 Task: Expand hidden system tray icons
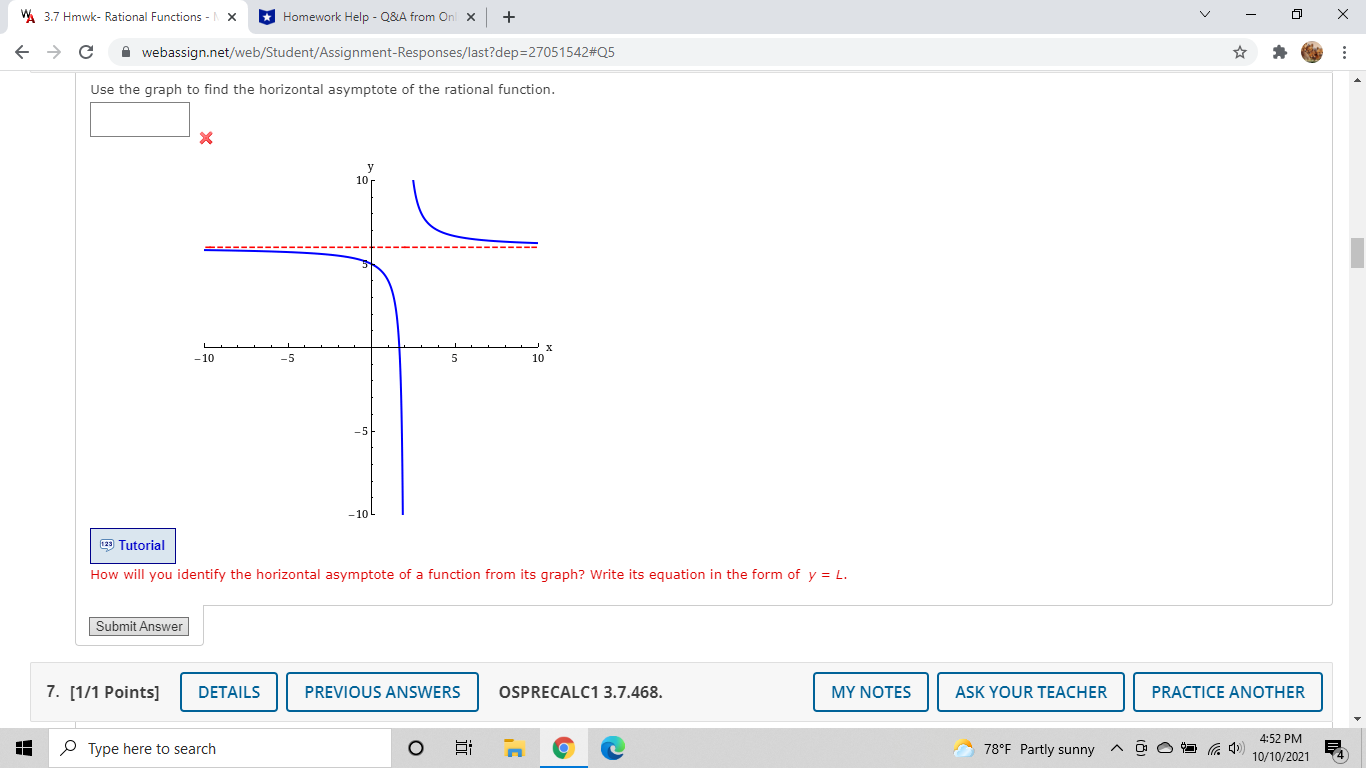pos(1115,747)
